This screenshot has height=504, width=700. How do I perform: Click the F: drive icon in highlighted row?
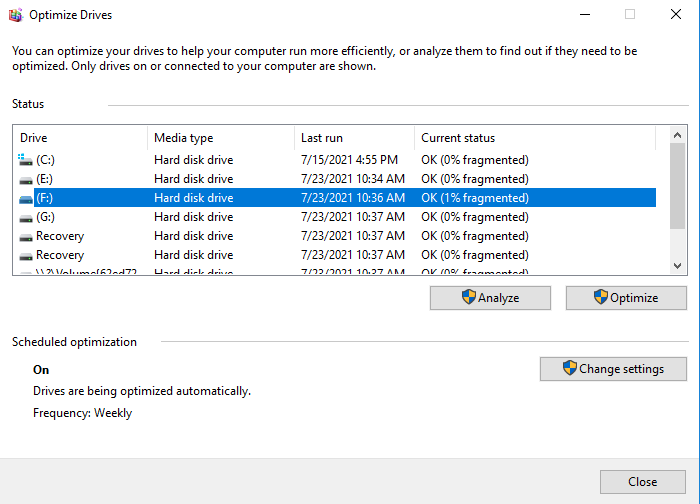pyautogui.click(x=26, y=198)
